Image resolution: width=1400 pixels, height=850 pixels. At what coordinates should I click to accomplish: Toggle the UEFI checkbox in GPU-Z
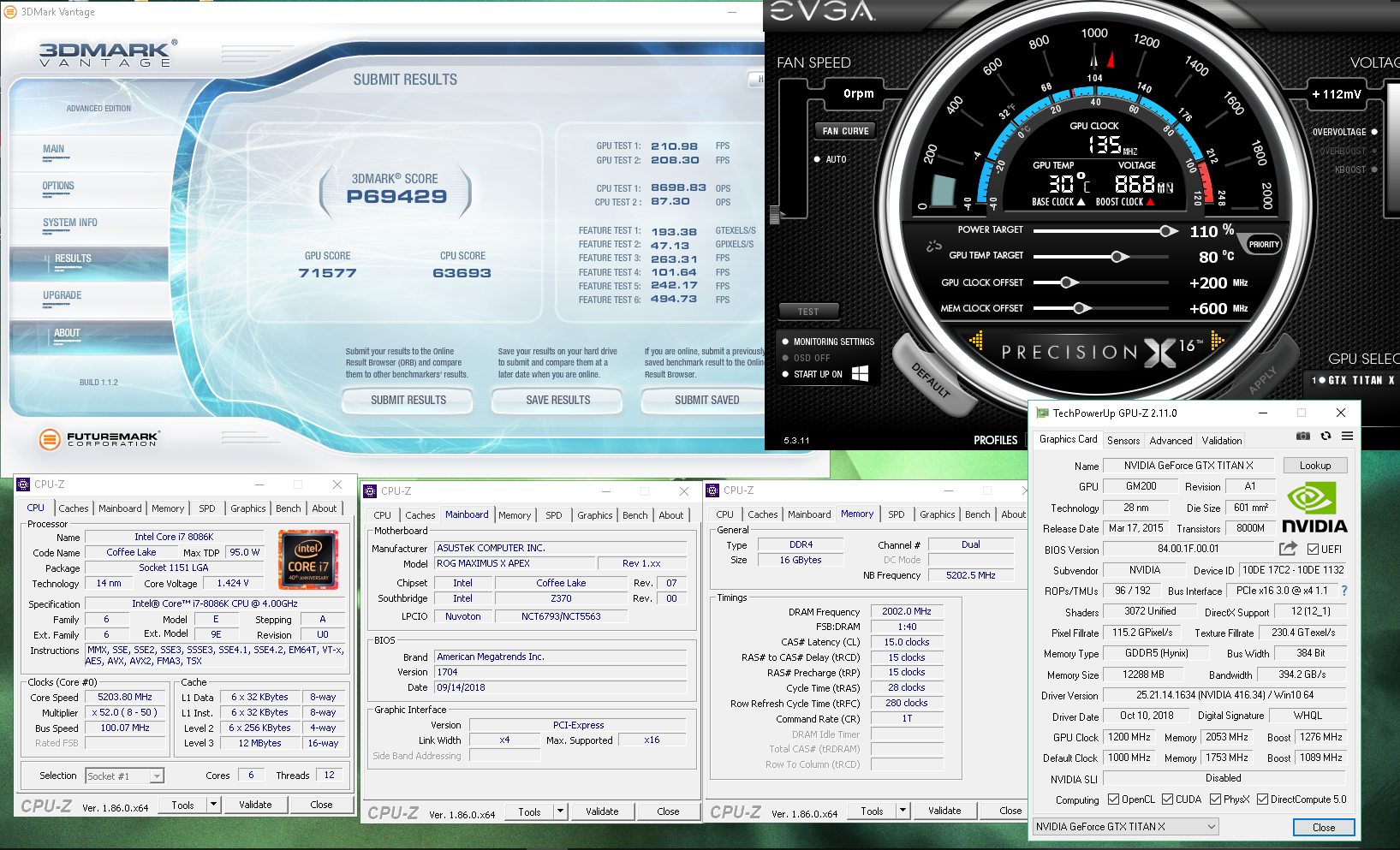(1314, 550)
